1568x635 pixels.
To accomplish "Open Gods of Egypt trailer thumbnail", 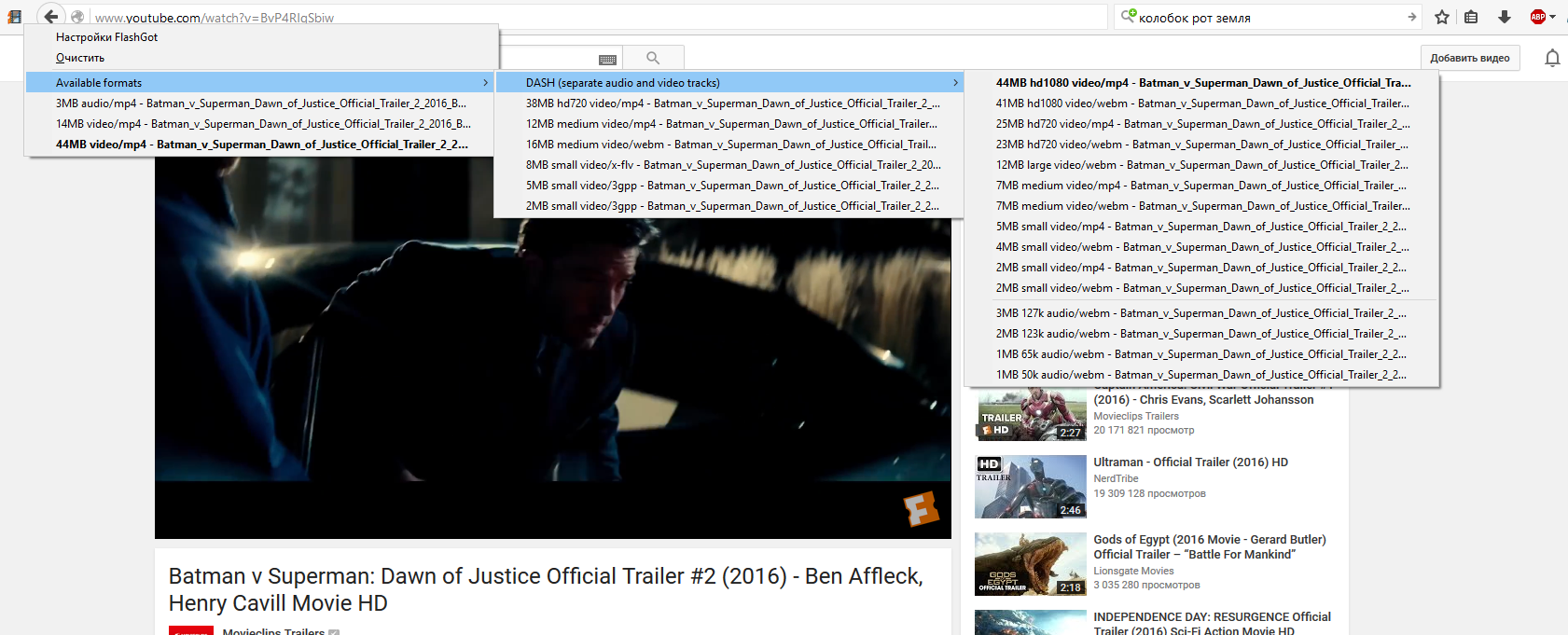I will [1031, 564].
